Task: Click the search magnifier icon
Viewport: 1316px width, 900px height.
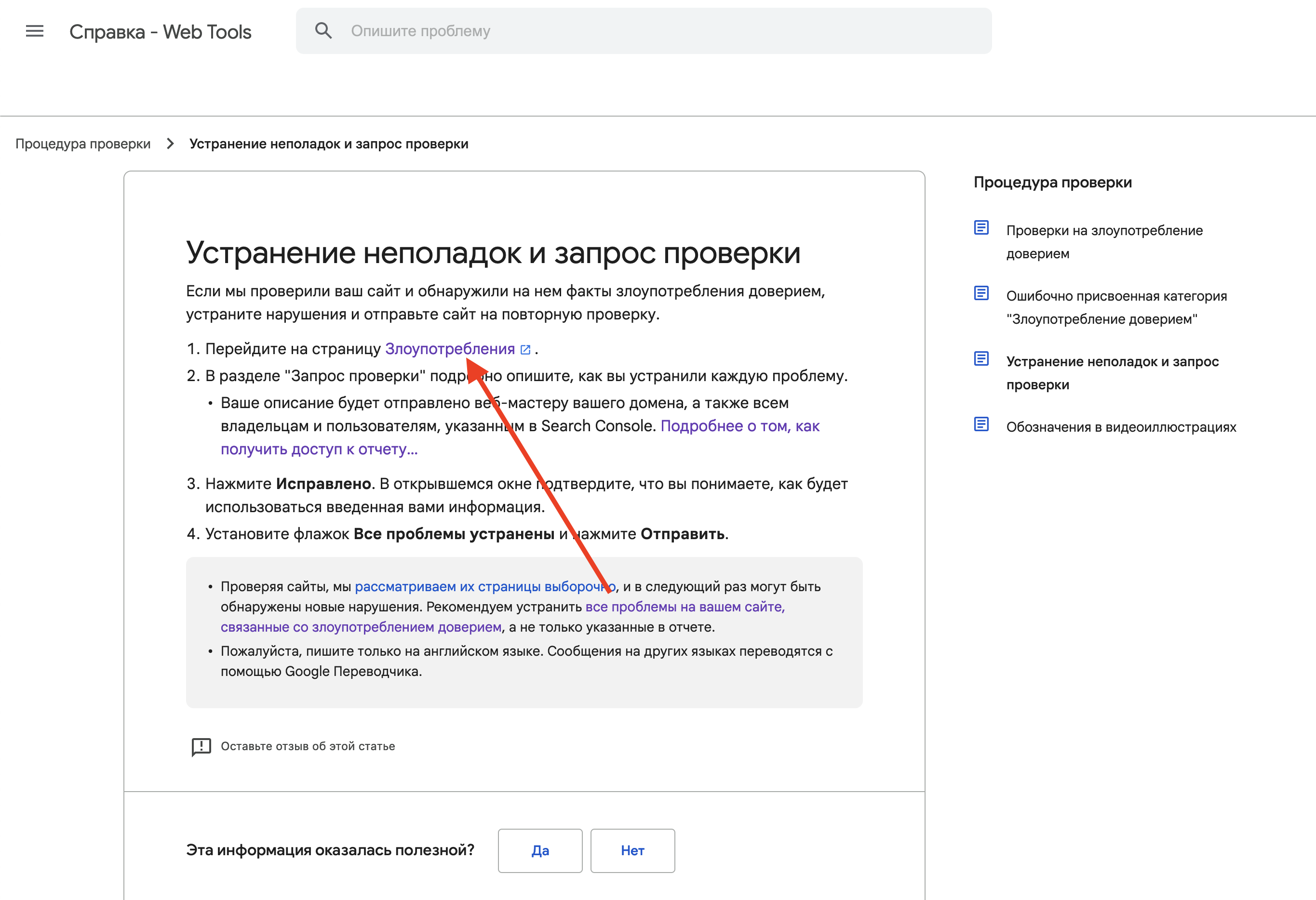Action: (x=323, y=30)
